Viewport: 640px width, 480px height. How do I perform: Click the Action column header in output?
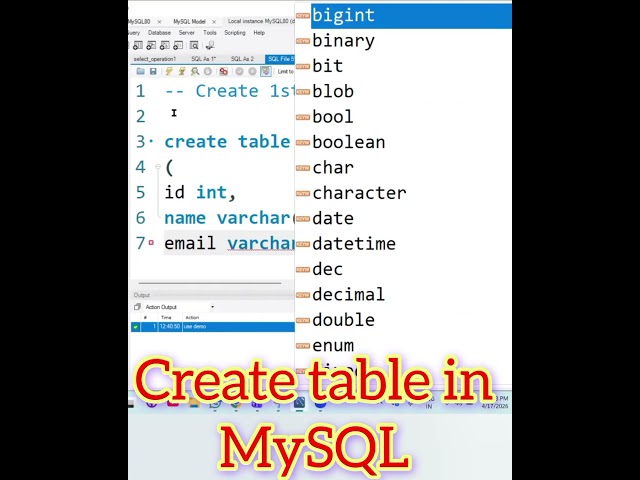[192, 318]
